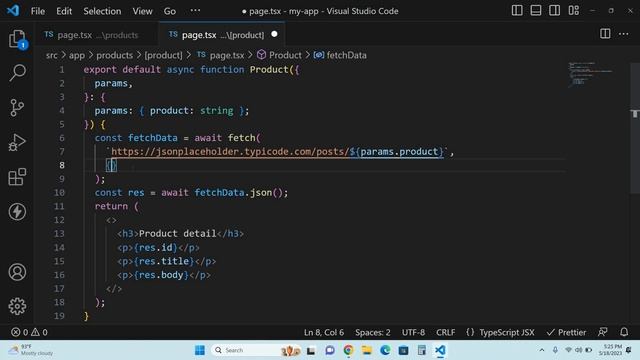
Task: Open weather widget on taskbar
Action: pyautogui.click(x=31, y=350)
